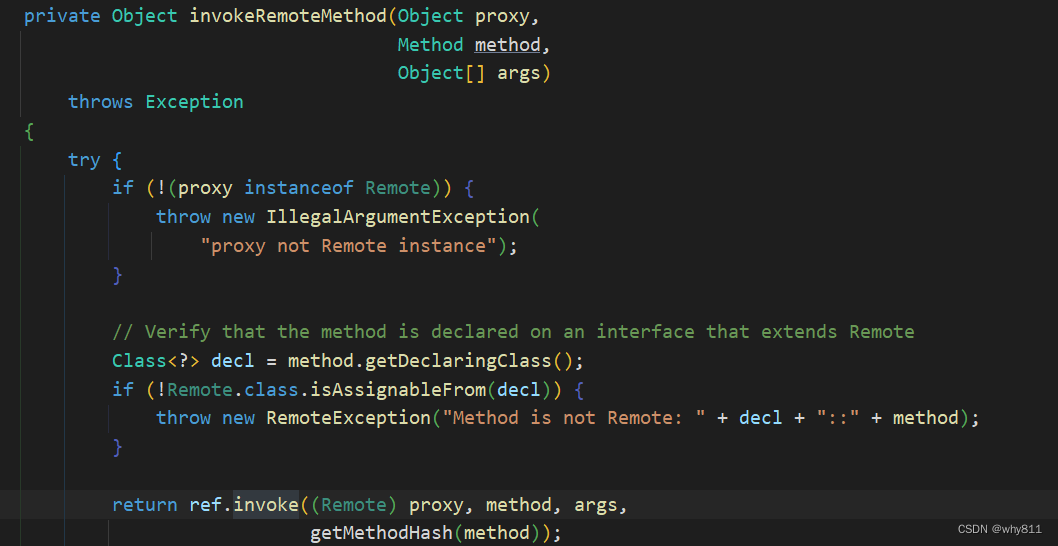Click the RemoteException class name
The width and height of the screenshot is (1058, 546).
[348, 418]
